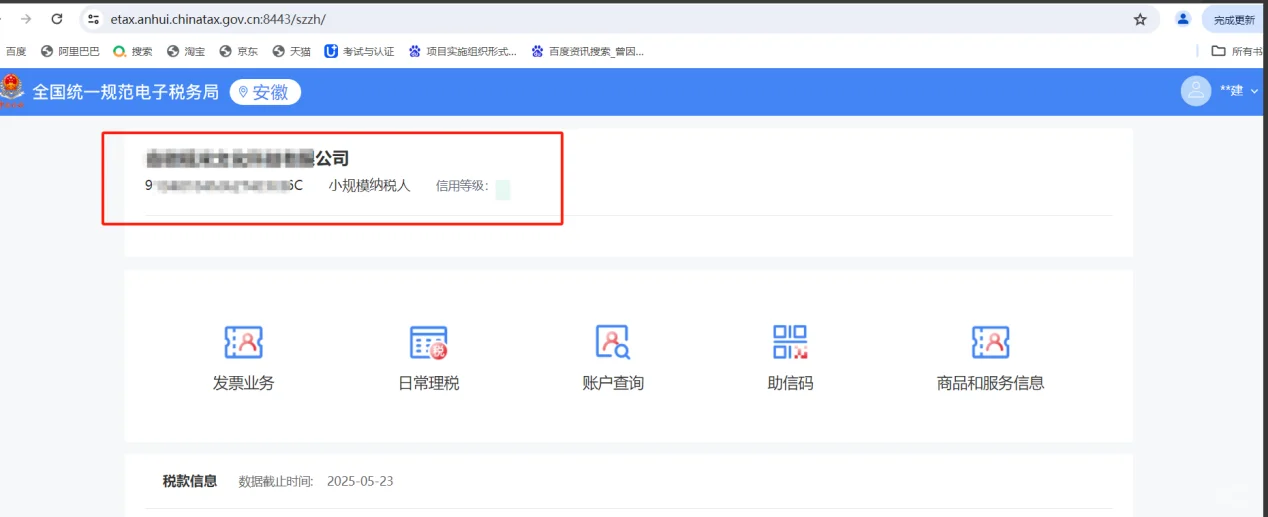Open the 日常理税 calendar icon
The image size is (1268, 517).
coord(428,342)
